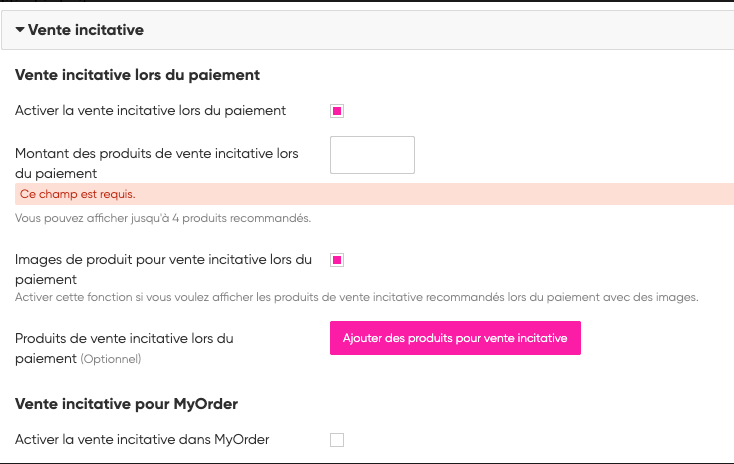Collapse the Vente incitative section triangle
Viewport: 734px width, 464px height.
tap(20, 30)
